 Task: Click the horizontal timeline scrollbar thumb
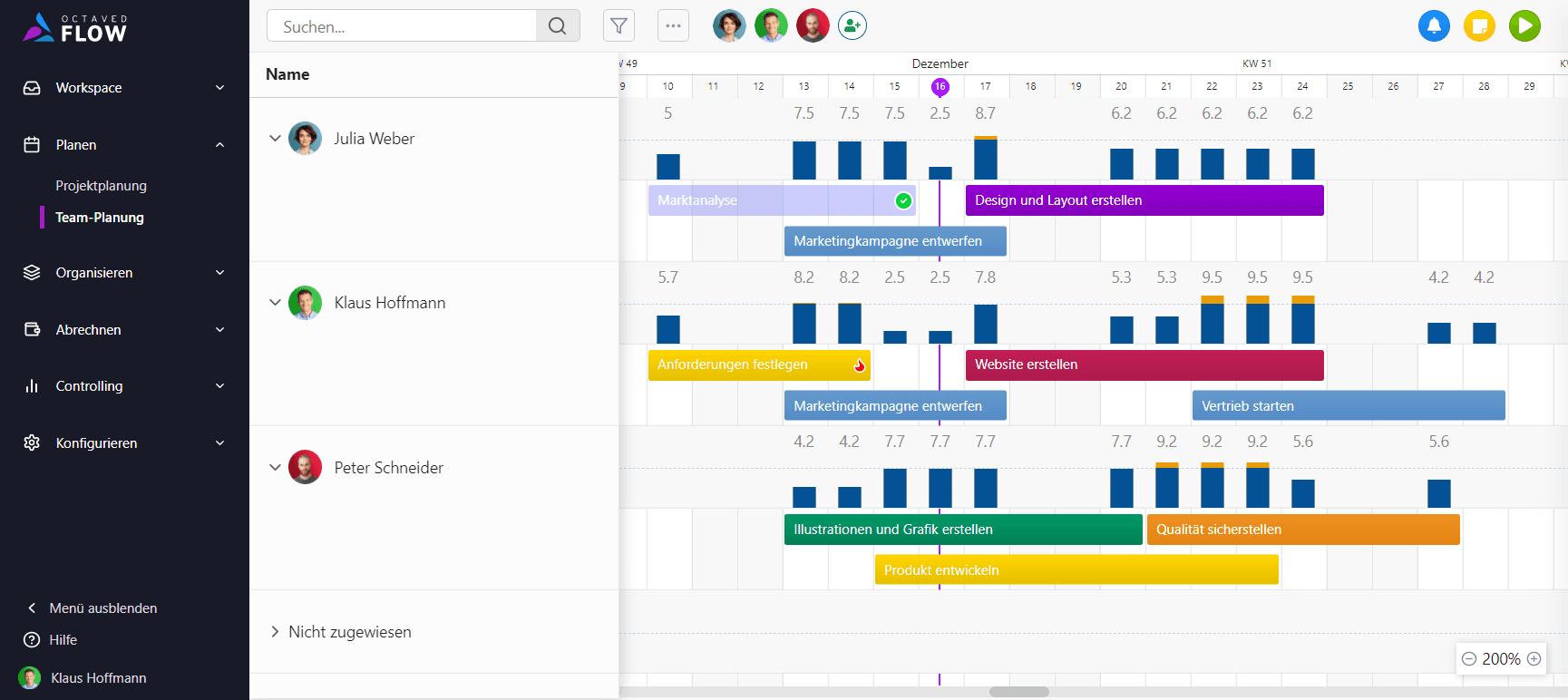(1018, 692)
